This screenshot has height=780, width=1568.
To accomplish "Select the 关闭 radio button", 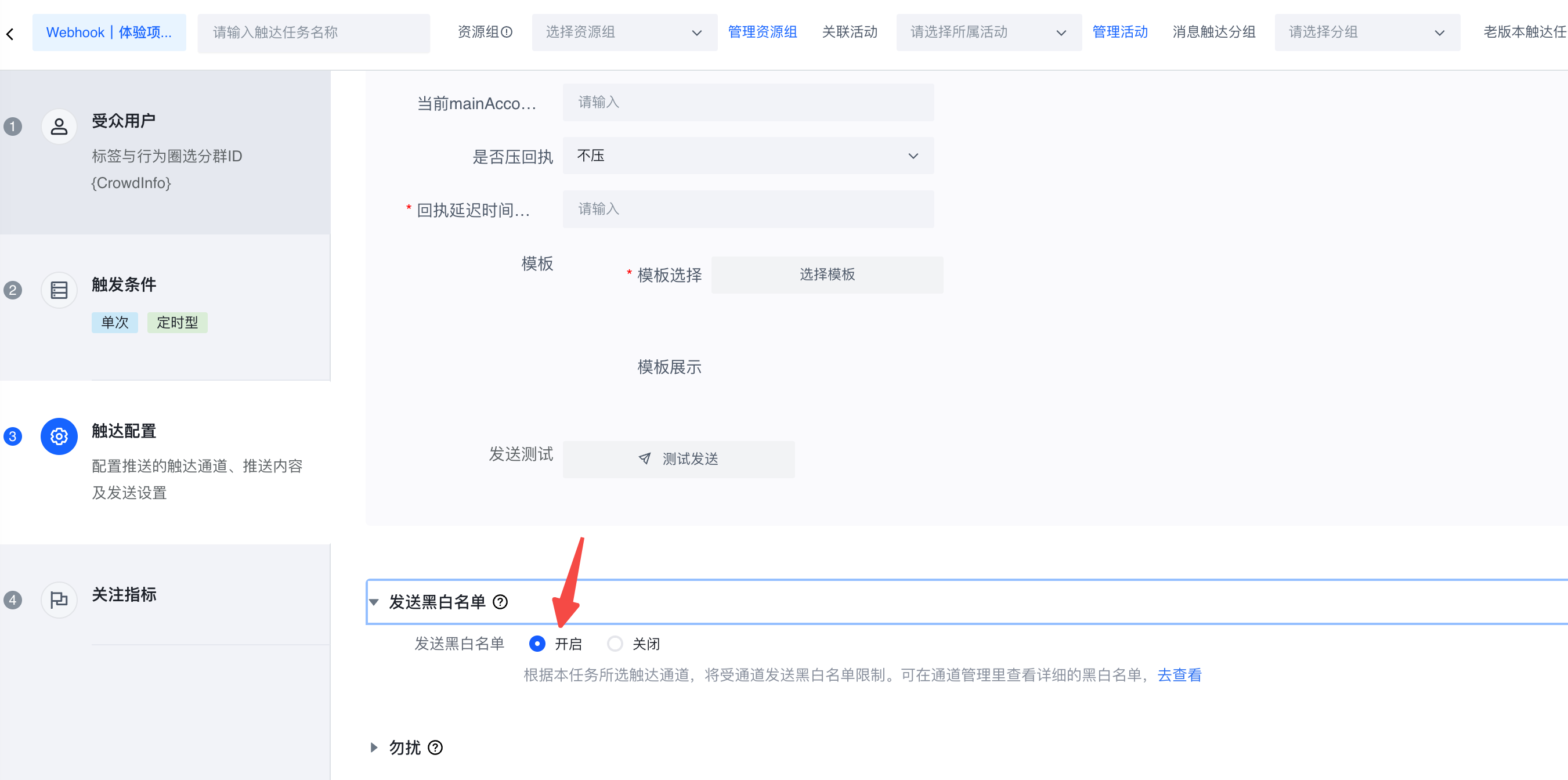I will 615,644.
